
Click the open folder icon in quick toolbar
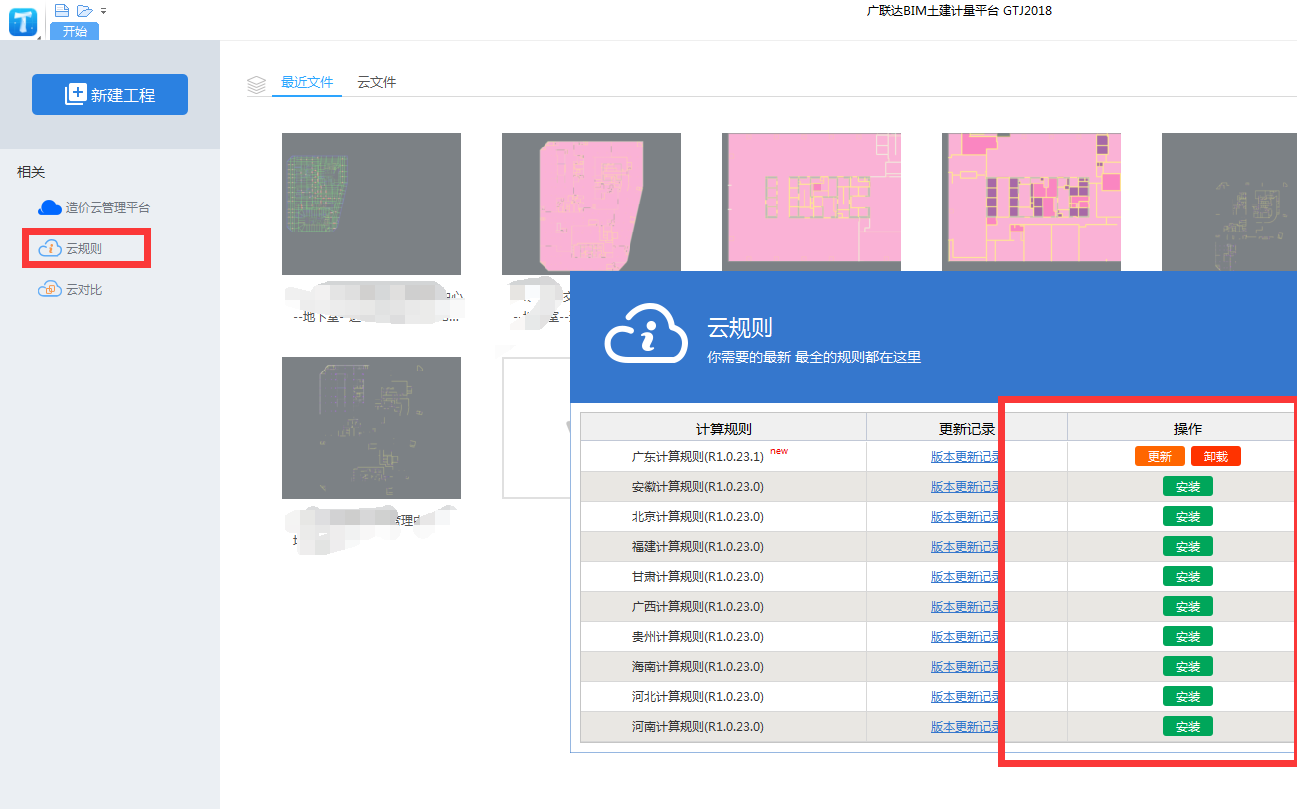tap(85, 10)
